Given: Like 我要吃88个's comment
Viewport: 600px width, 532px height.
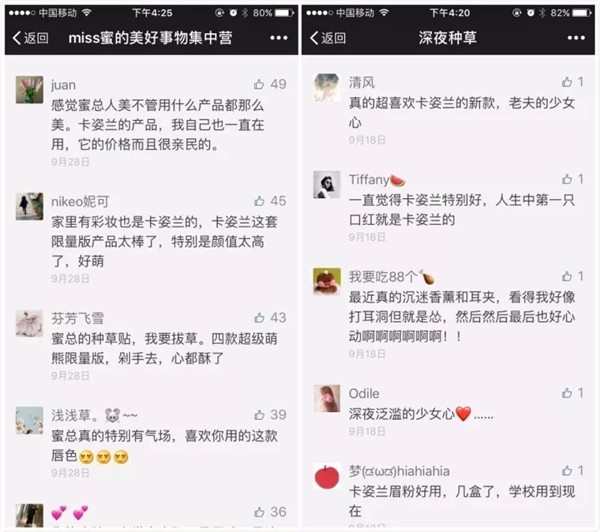Looking at the screenshot, I should coord(567,276).
